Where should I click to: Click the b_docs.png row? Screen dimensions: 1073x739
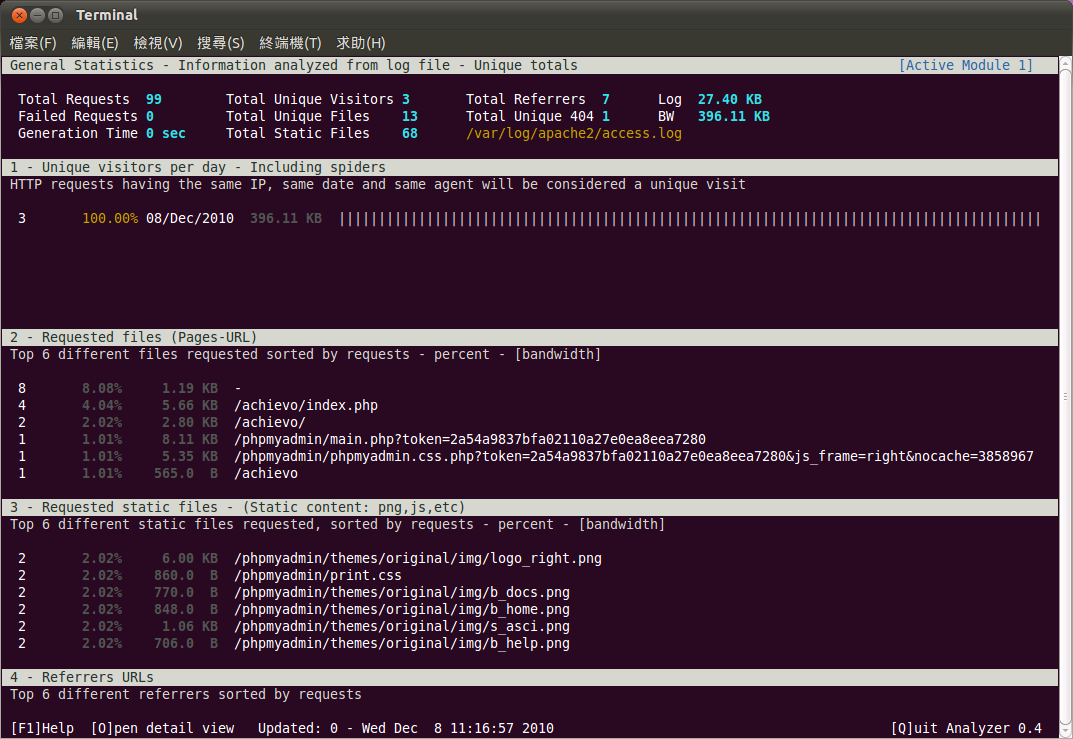click(x=530, y=593)
